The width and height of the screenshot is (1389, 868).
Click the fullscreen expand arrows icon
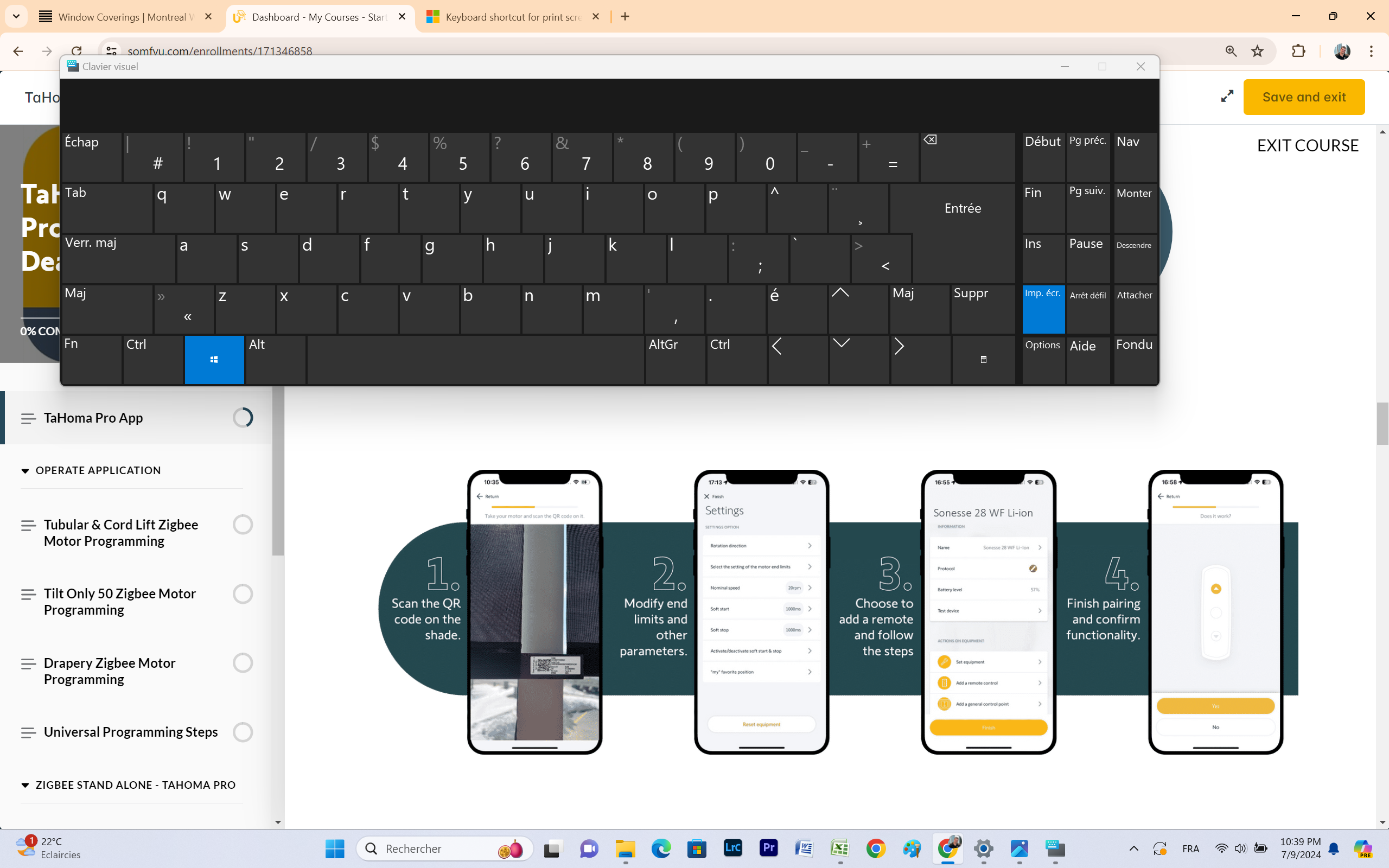pos(1227,97)
